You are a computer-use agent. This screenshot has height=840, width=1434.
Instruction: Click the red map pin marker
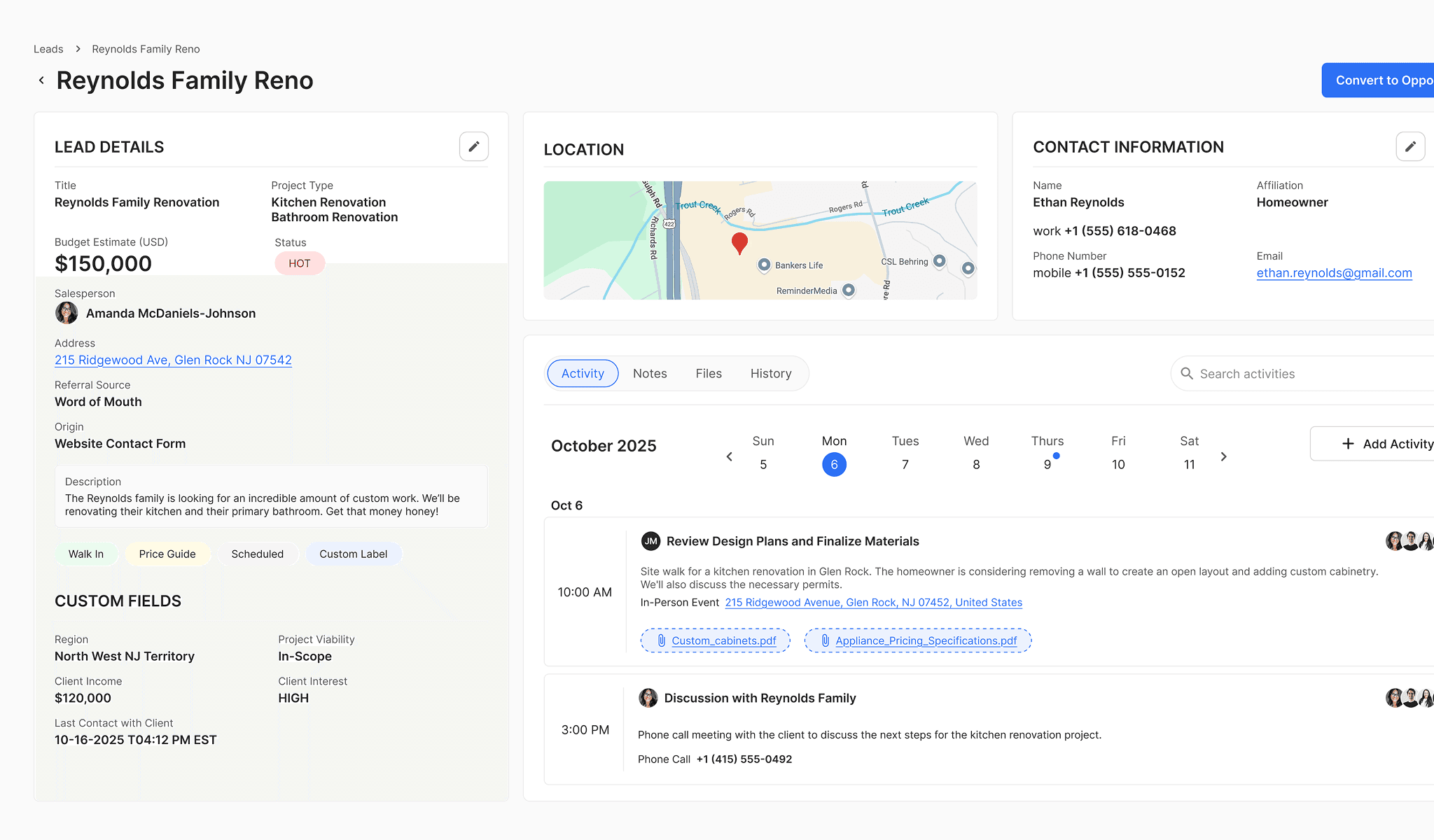click(x=739, y=243)
